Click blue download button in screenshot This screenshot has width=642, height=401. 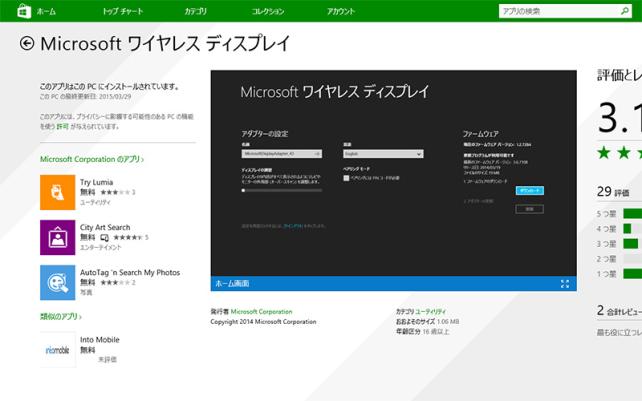click(529, 190)
